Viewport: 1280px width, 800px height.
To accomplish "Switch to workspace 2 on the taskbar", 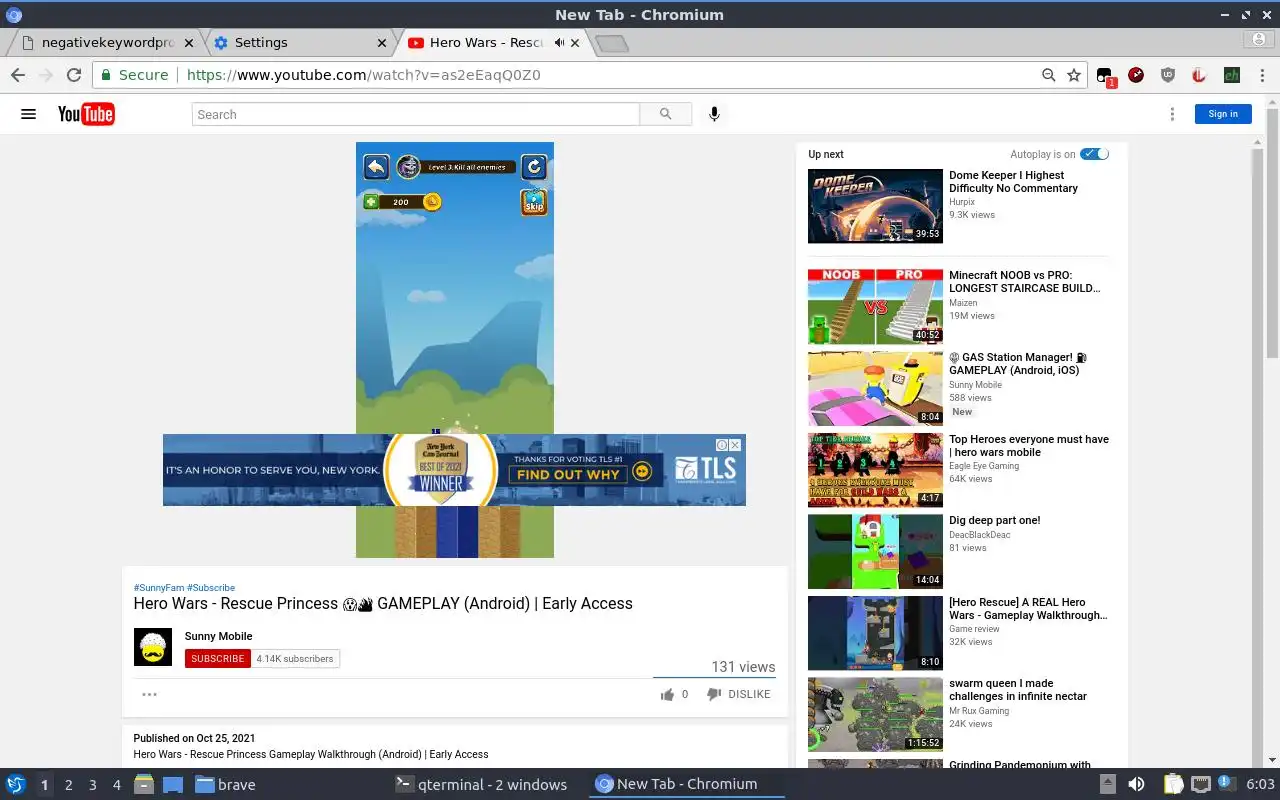I will click(68, 785).
